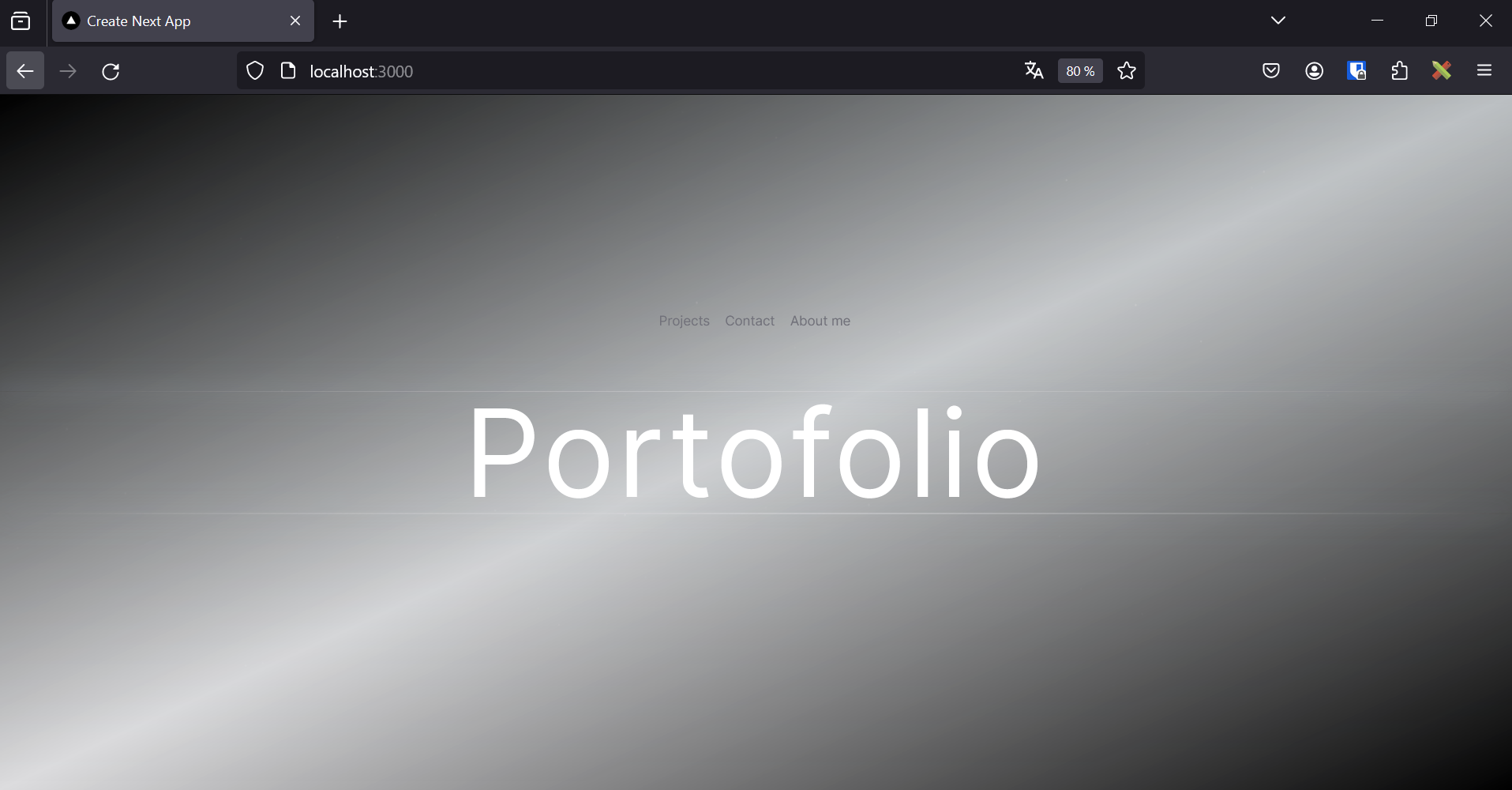Reset the 80 % zoom indicator
This screenshot has height=790, width=1512.
point(1080,71)
